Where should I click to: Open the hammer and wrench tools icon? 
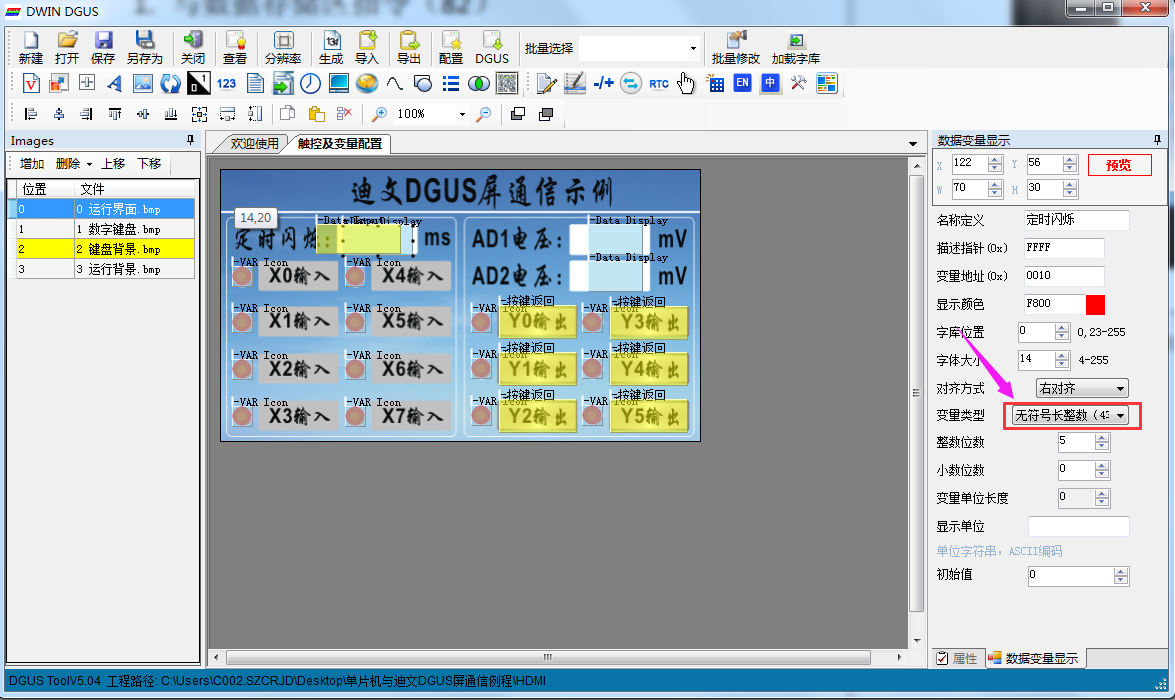798,83
